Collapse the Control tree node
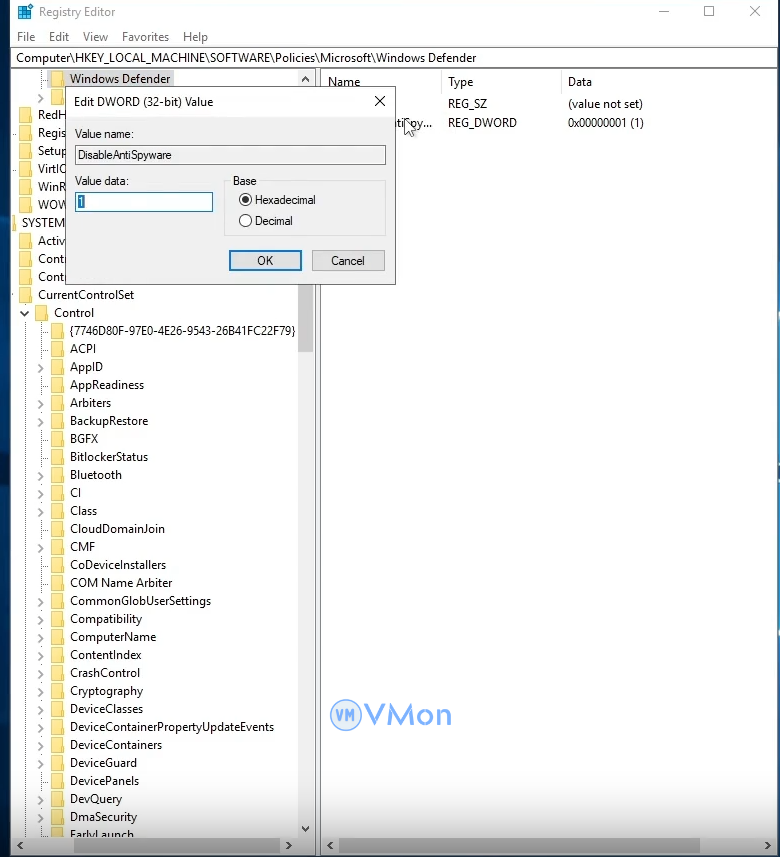 click(24, 313)
